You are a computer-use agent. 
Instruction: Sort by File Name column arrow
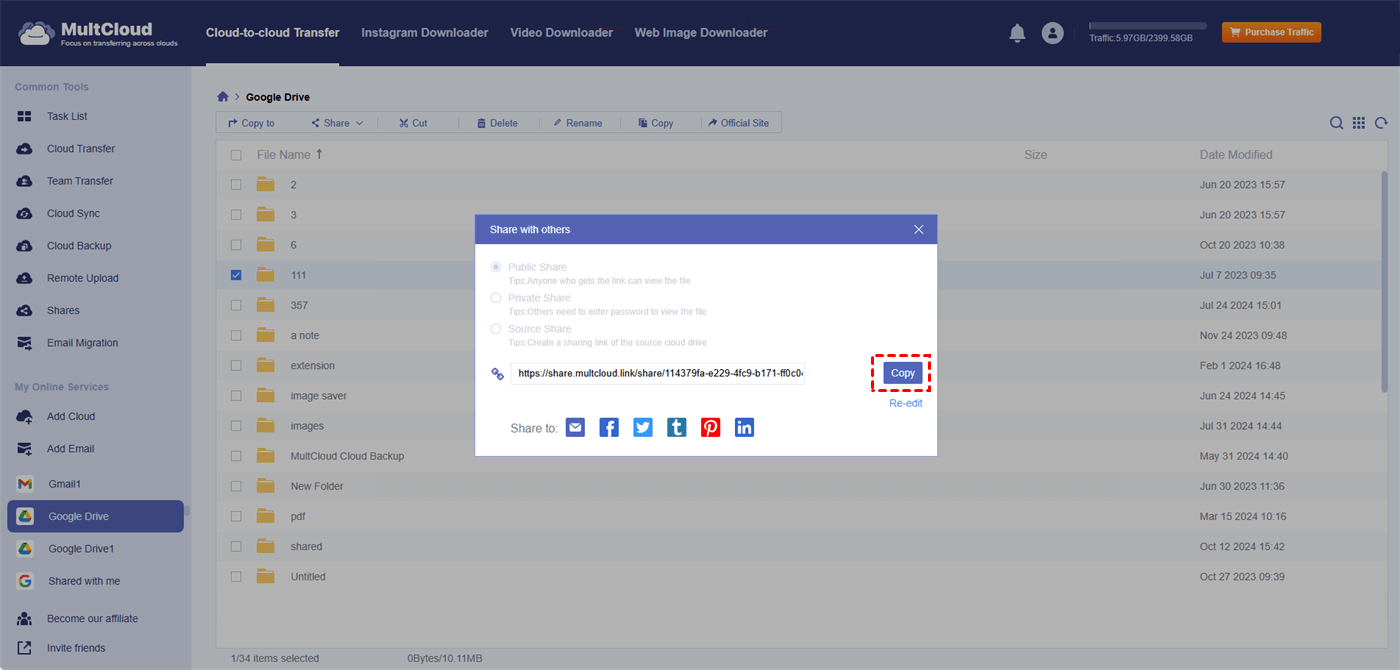pyautogui.click(x=320, y=154)
